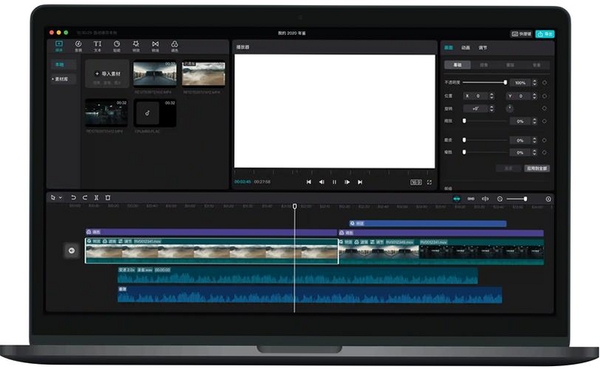Open the Audio tab icon in media toolbar

tap(78, 46)
